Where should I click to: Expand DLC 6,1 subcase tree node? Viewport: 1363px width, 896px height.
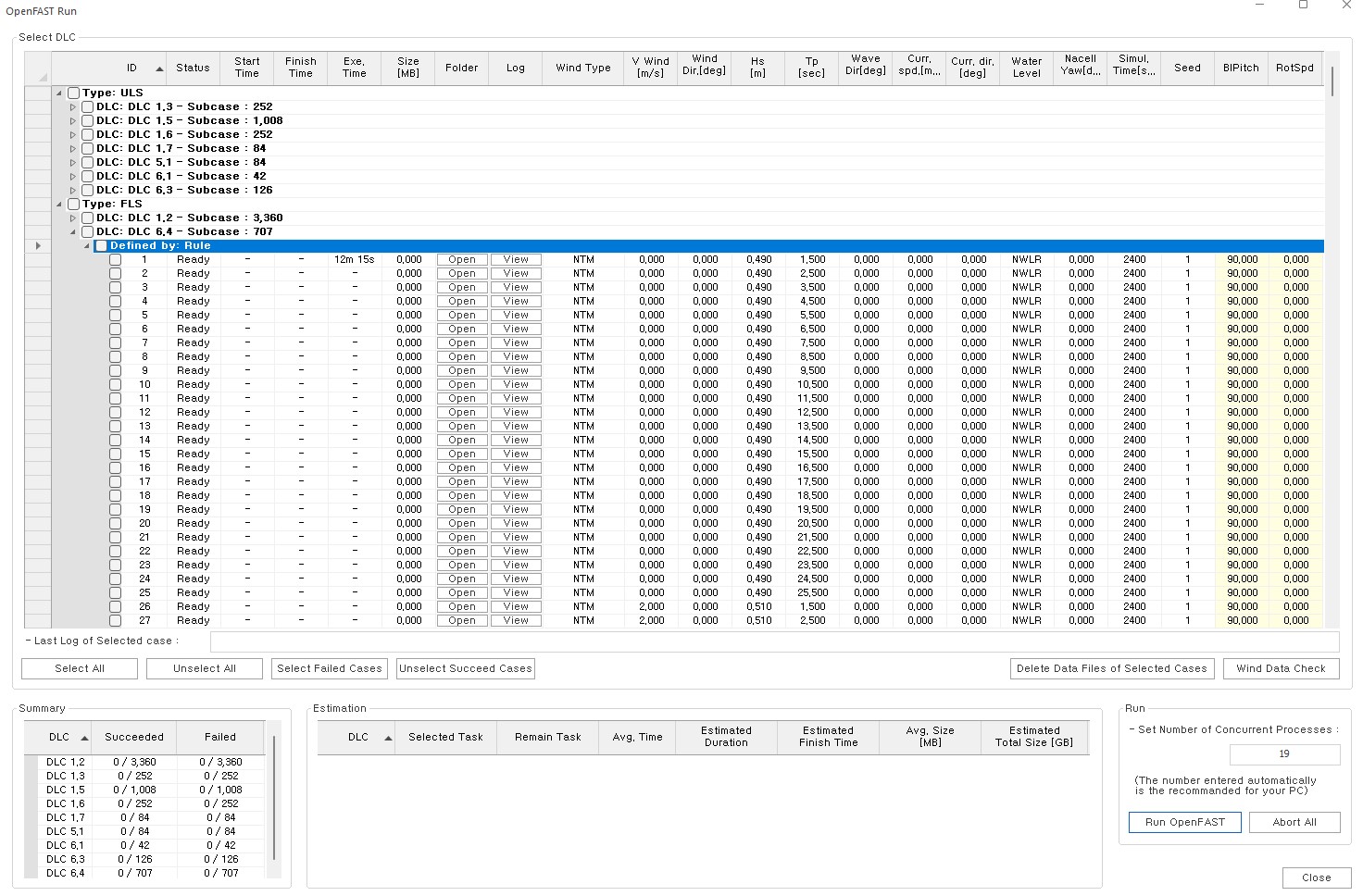coord(74,177)
